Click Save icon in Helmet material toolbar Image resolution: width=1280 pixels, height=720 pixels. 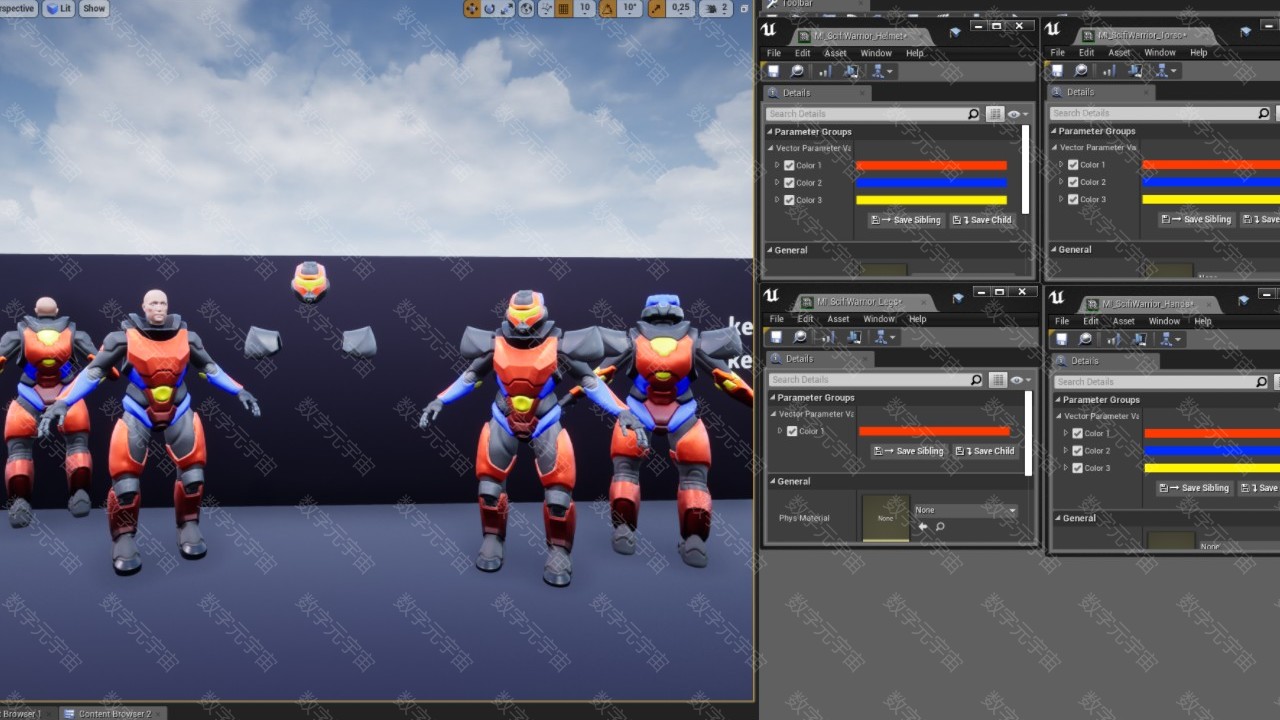pyautogui.click(x=773, y=71)
